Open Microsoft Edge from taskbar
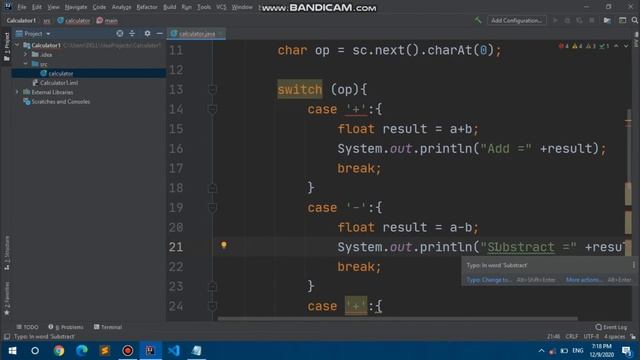This screenshot has height=360, width=640. pos(82,351)
